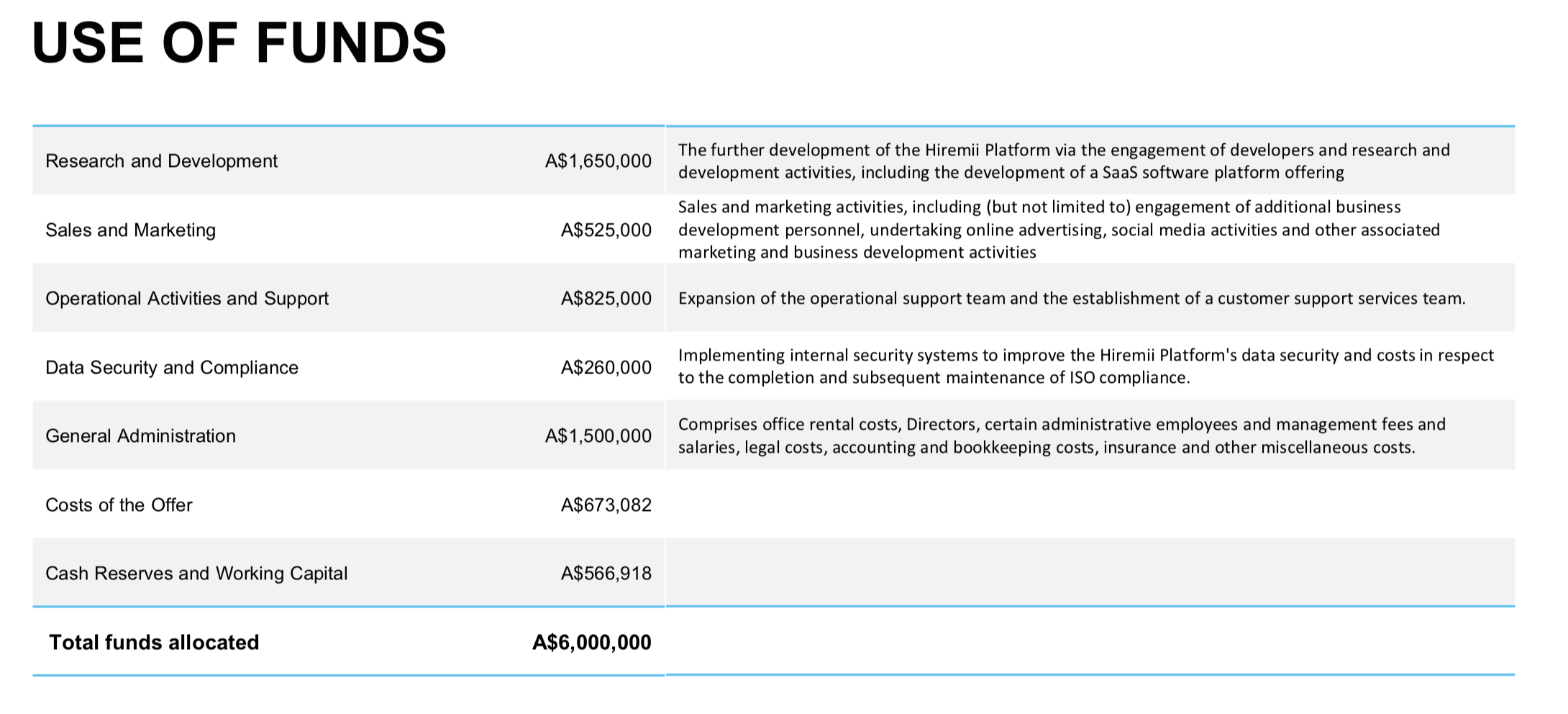1568x714 pixels.
Task: Select the A$260,000 amount
Action: pos(606,367)
